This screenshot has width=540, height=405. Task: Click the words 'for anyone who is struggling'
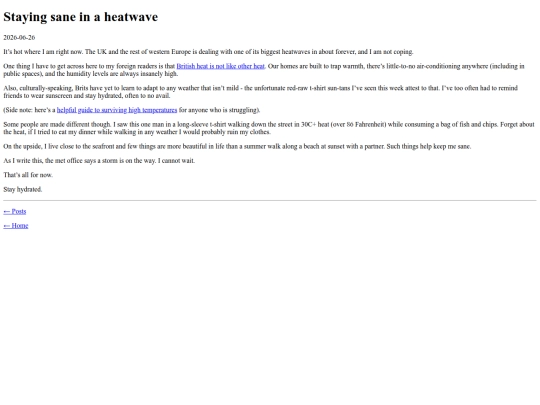(x=218, y=110)
